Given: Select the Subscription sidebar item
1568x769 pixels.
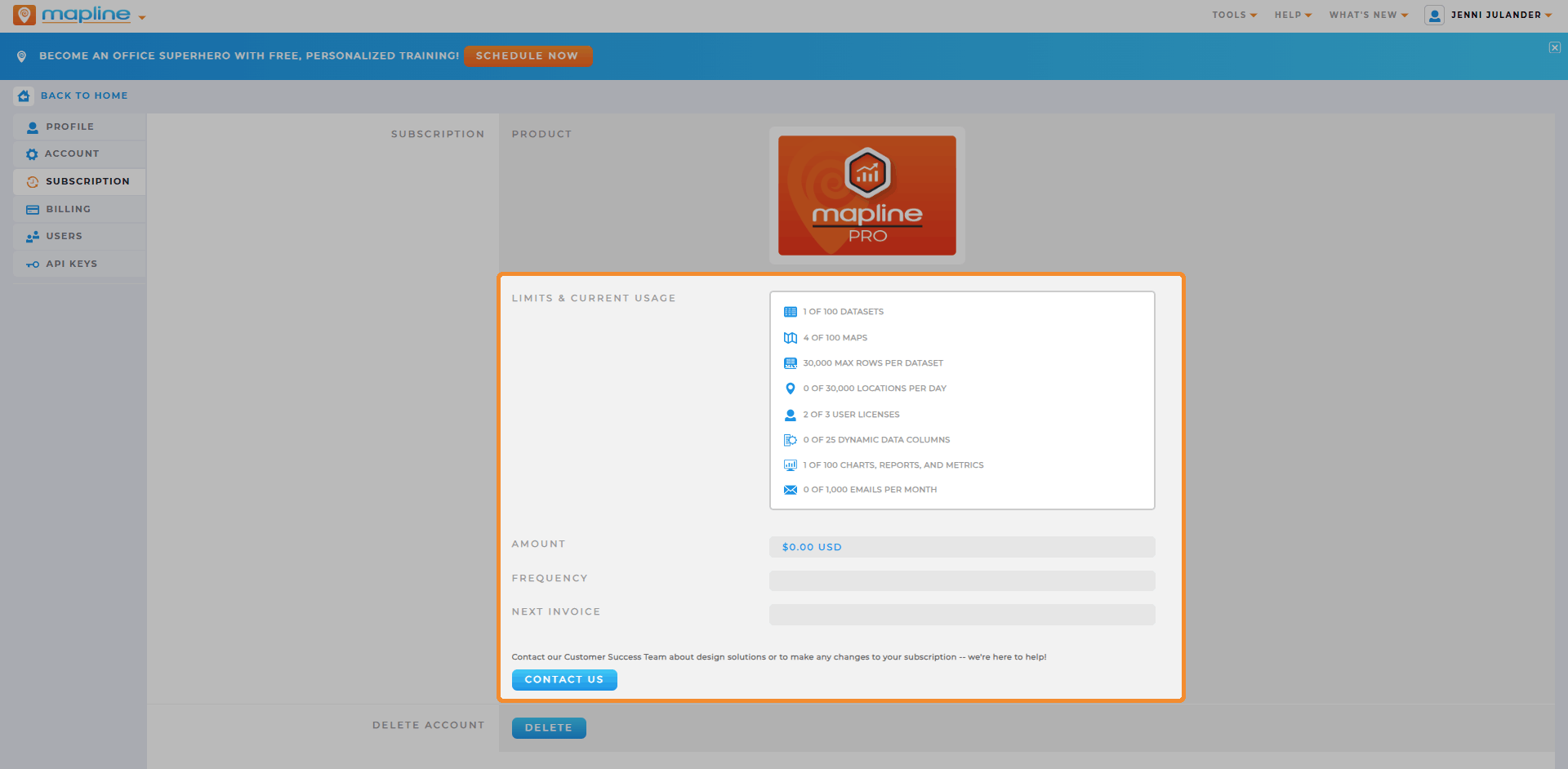Looking at the screenshot, I should coord(79,181).
